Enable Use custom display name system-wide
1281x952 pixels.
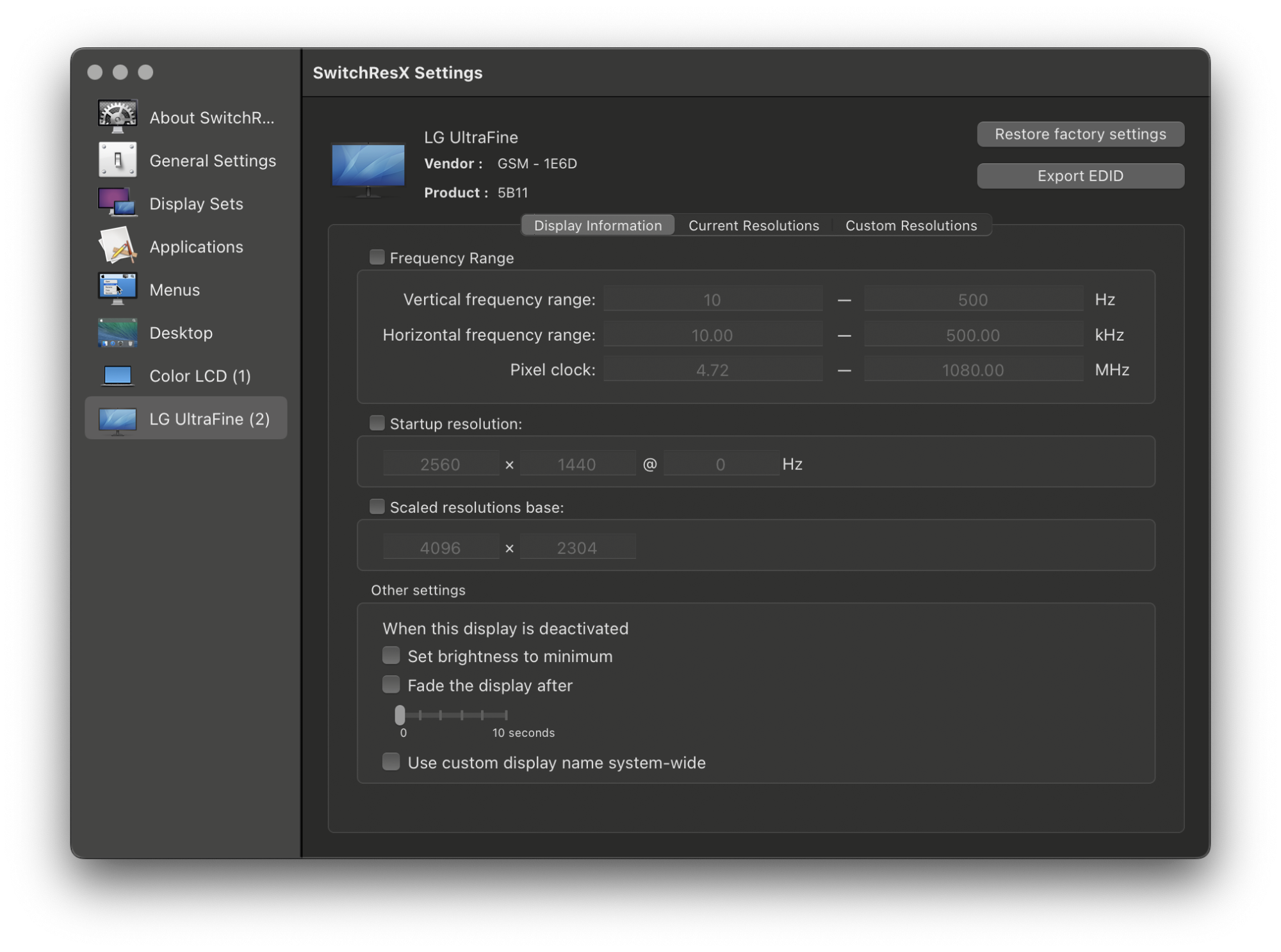(x=391, y=762)
